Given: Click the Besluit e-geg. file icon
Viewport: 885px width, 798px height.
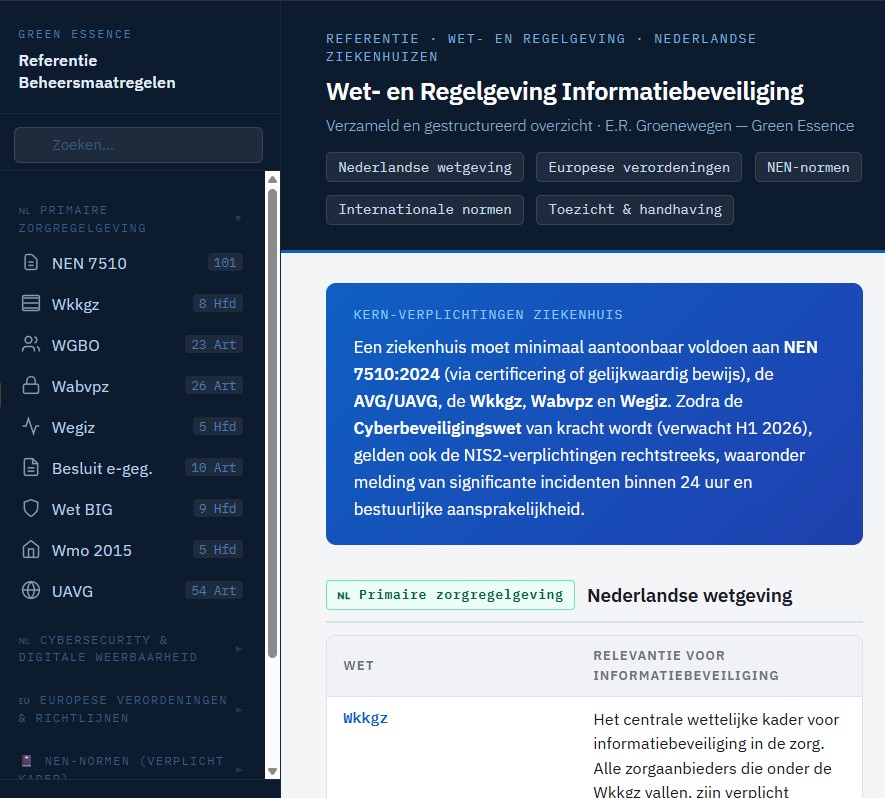Looking at the screenshot, I should [x=30, y=468].
